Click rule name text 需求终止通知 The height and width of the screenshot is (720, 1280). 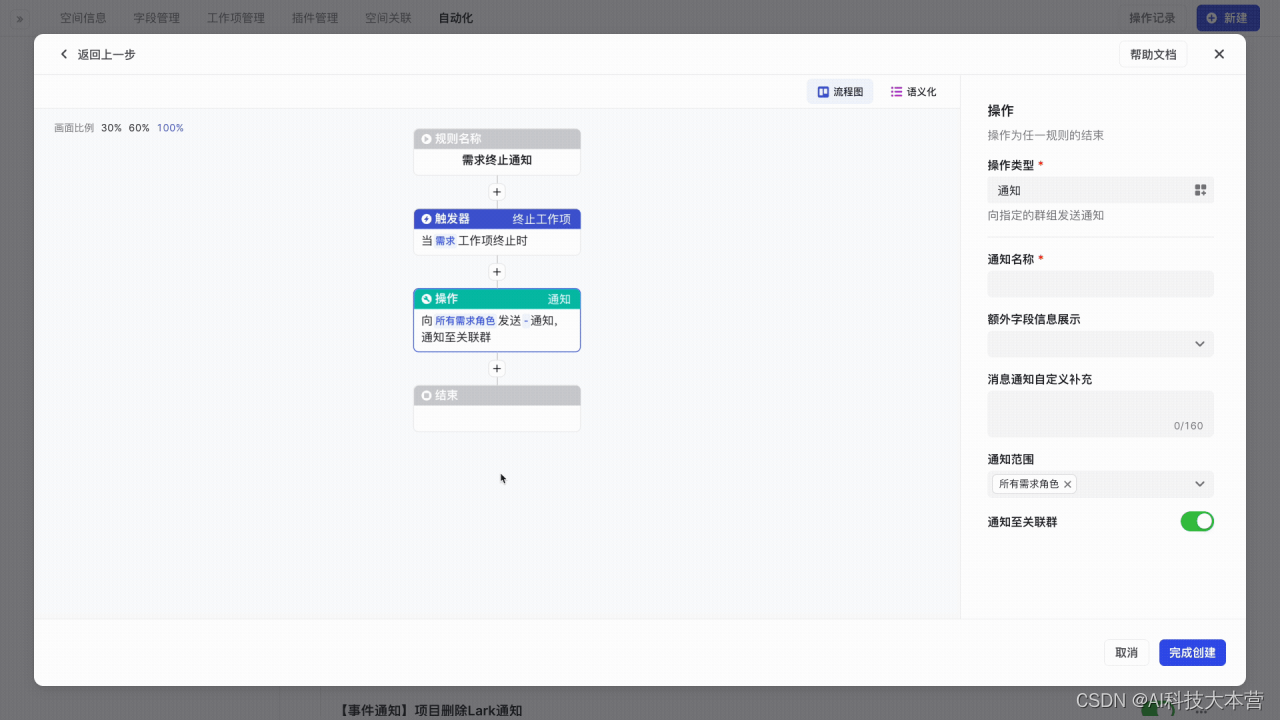[x=497, y=160]
